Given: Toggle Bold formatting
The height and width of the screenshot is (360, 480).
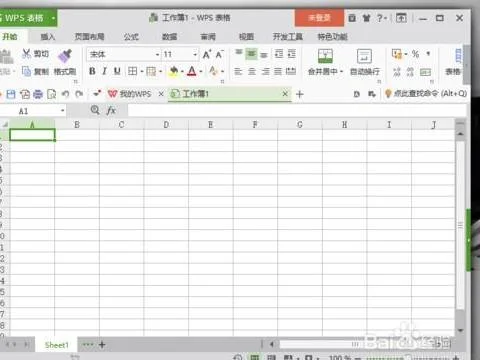Looking at the screenshot, I should (x=92, y=71).
